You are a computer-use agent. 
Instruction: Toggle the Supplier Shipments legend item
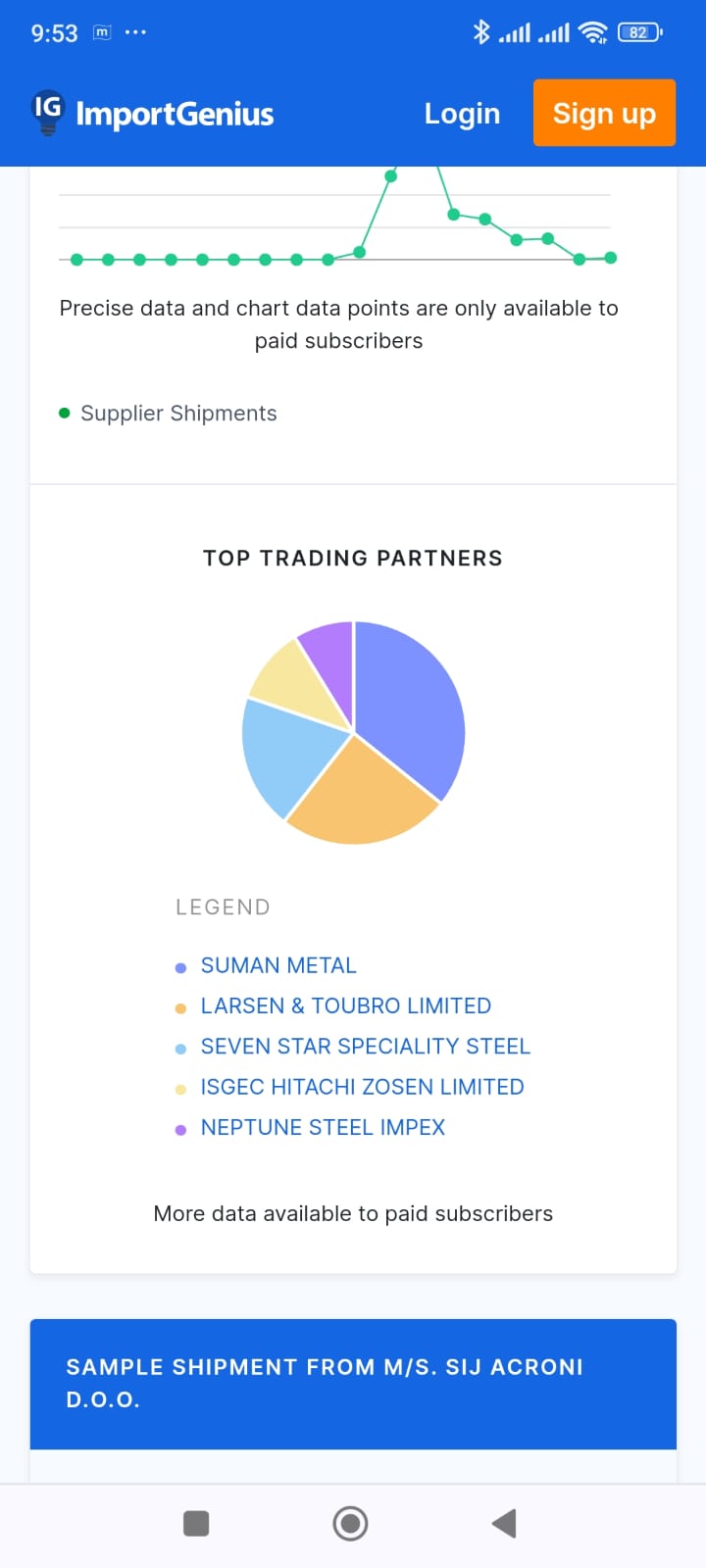point(169,414)
